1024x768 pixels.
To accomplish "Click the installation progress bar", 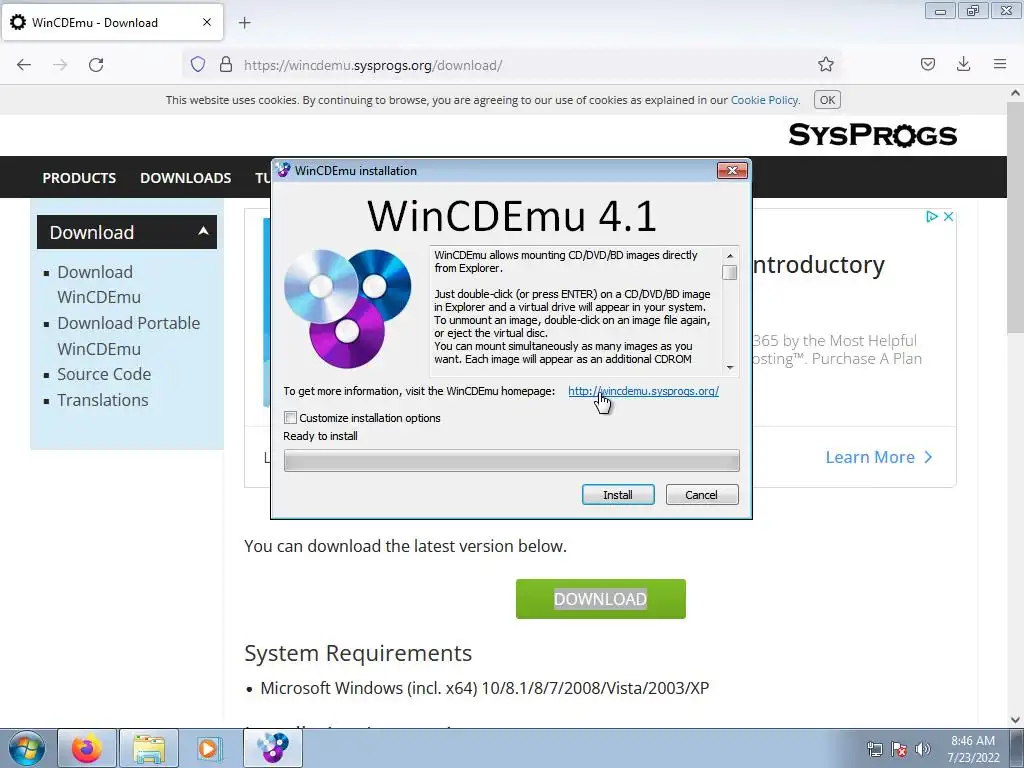I will coord(511,460).
